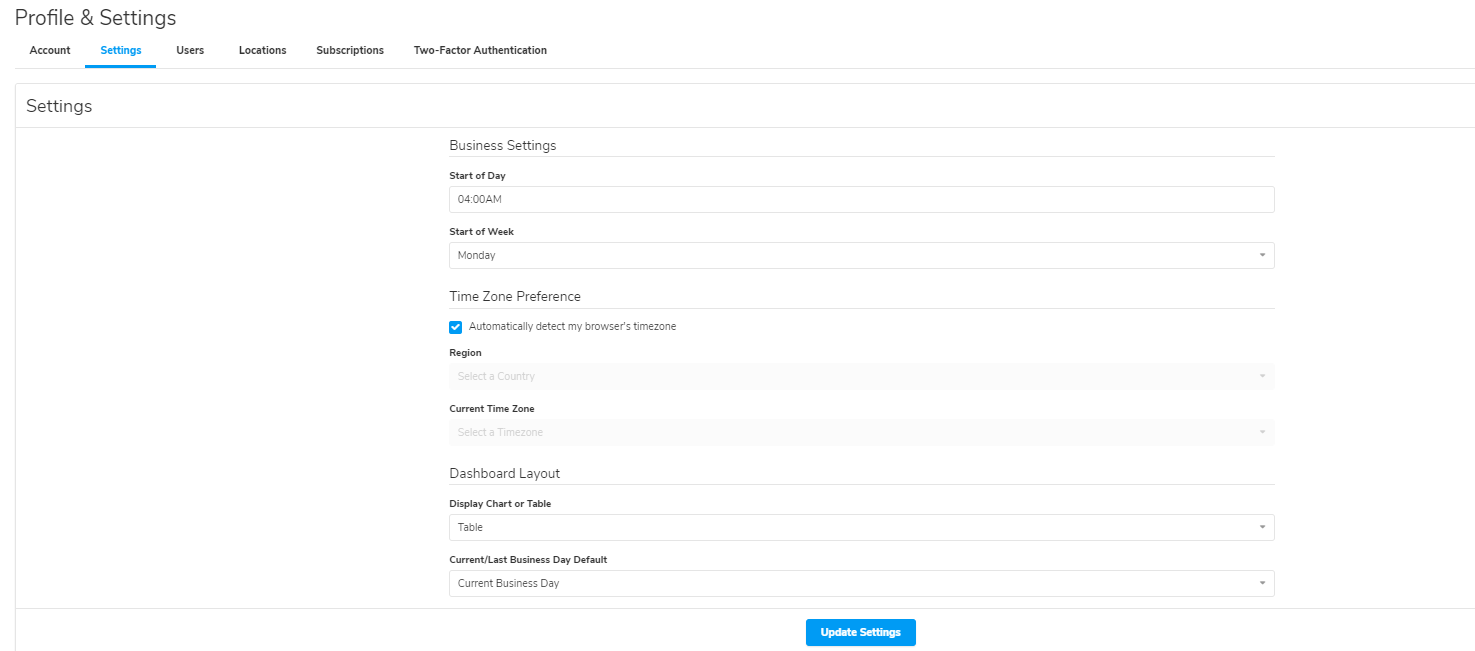Click the Start of Day time field
1475x651 pixels.
861,199
